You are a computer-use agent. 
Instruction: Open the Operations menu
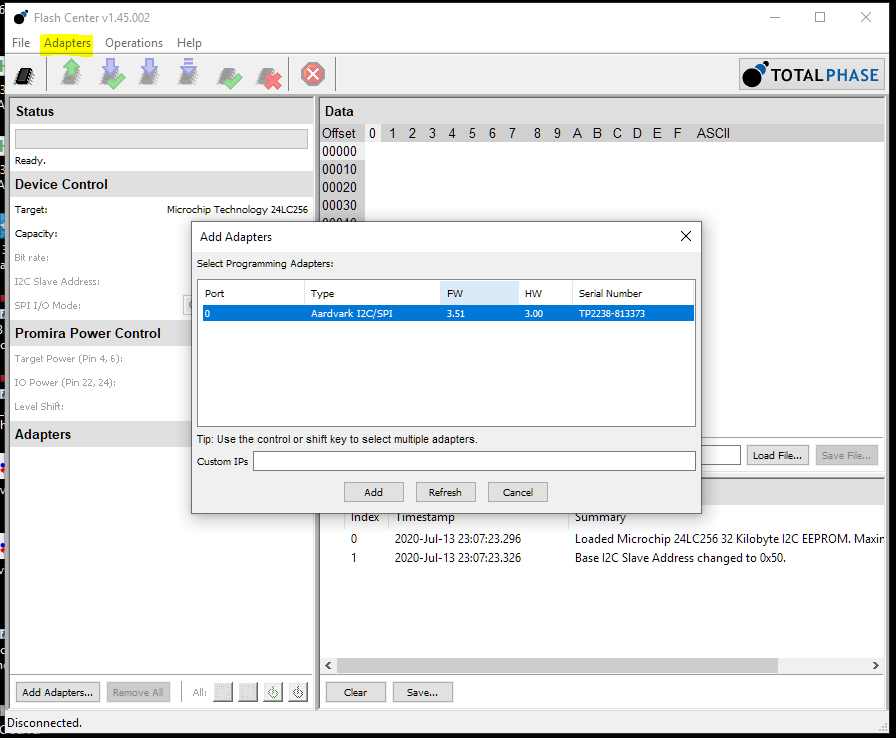point(134,43)
